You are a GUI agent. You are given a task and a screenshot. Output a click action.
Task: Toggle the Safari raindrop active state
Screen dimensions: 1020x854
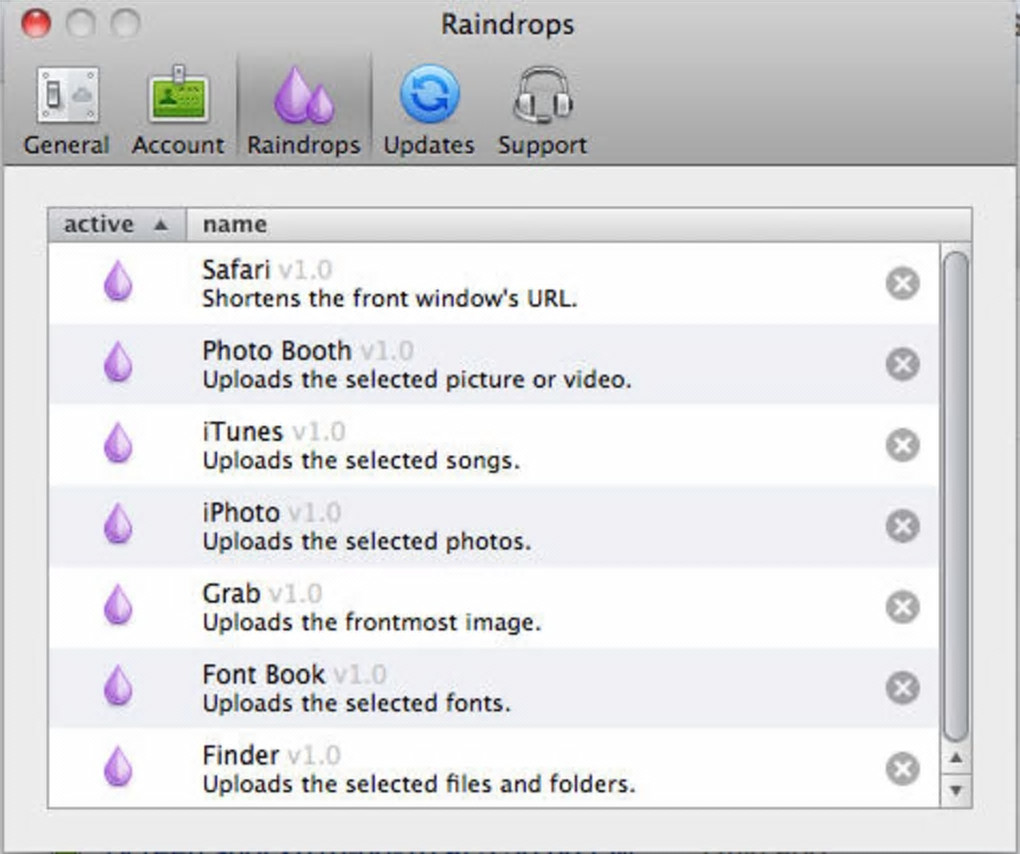[118, 282]
